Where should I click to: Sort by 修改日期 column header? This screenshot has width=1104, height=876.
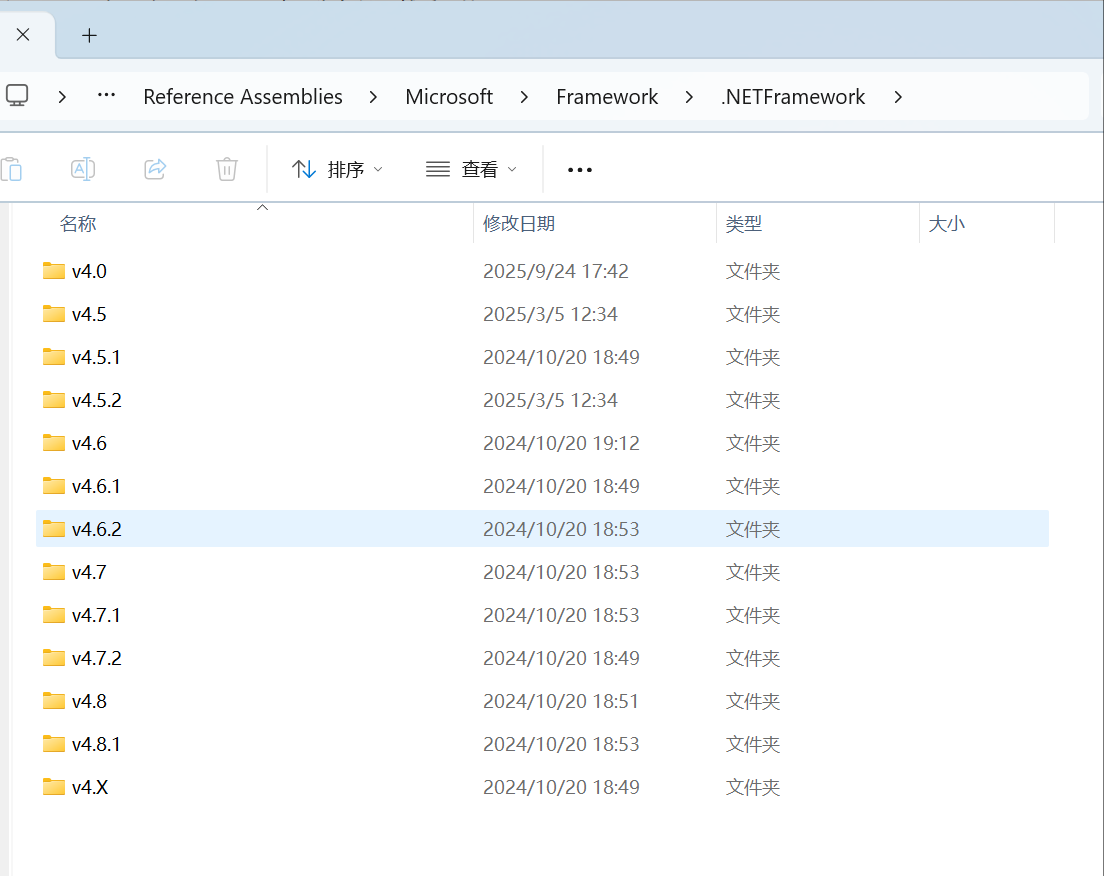click(519, 224)
